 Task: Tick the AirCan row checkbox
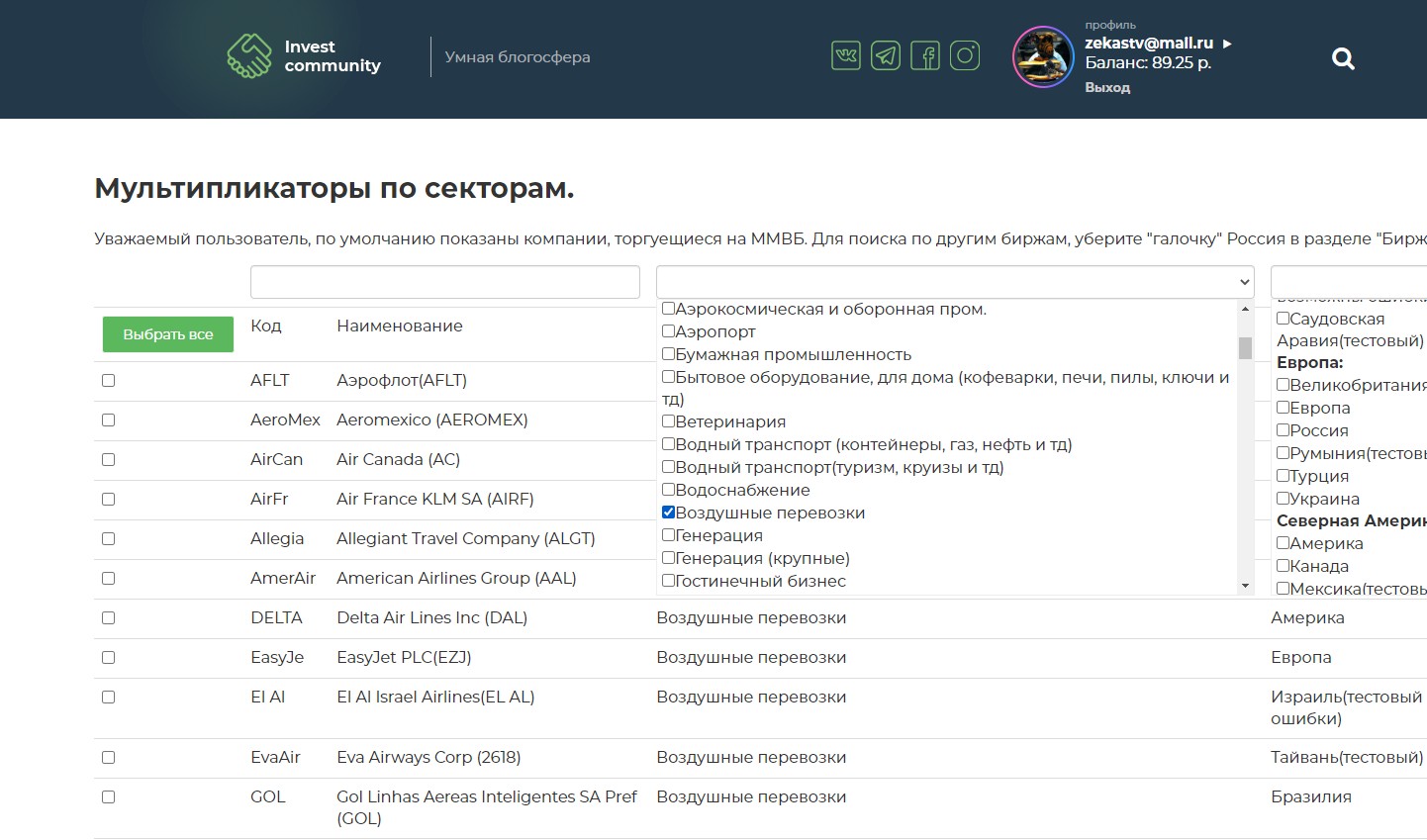(x=109, y=460)
